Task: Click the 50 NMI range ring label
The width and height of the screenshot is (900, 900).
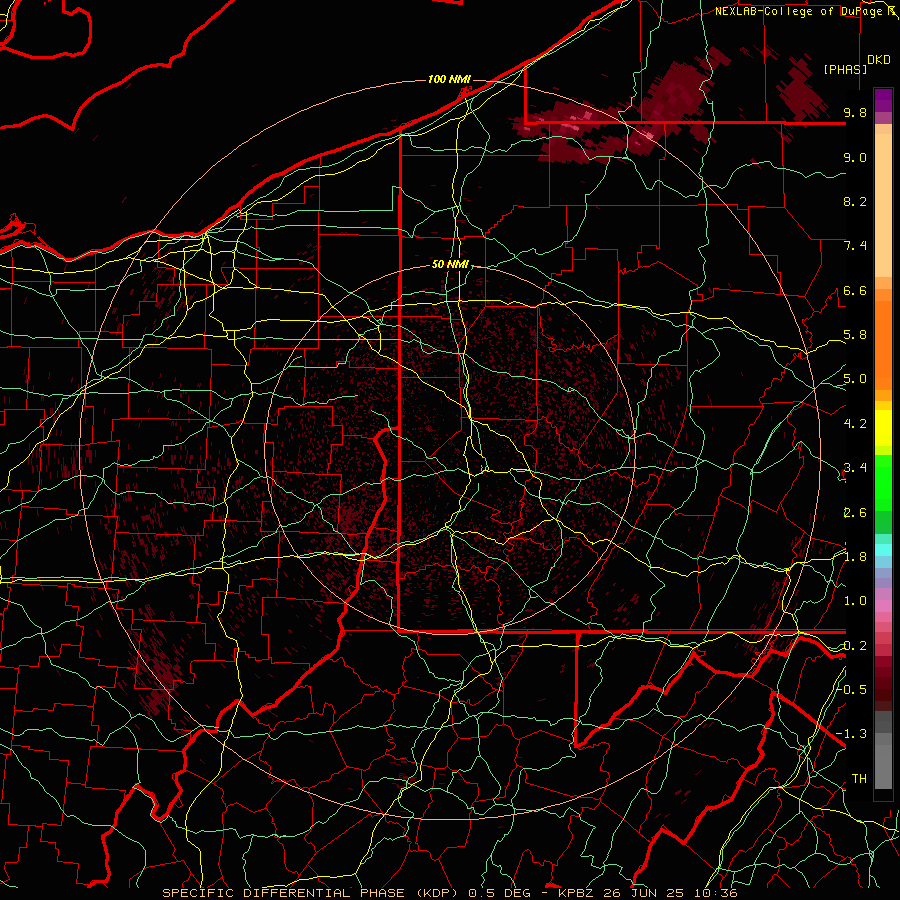Action: [x=451, y=264]
